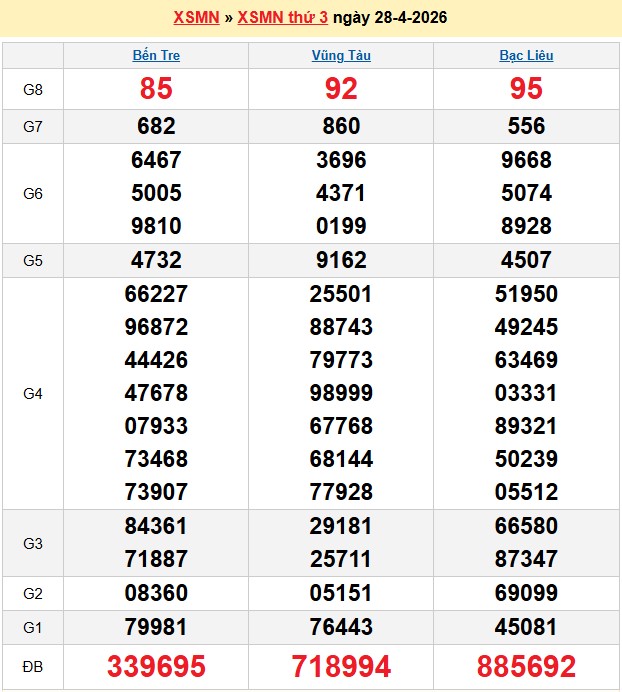Click G6 number 4371
622x692 pixels.
[341, 193]
